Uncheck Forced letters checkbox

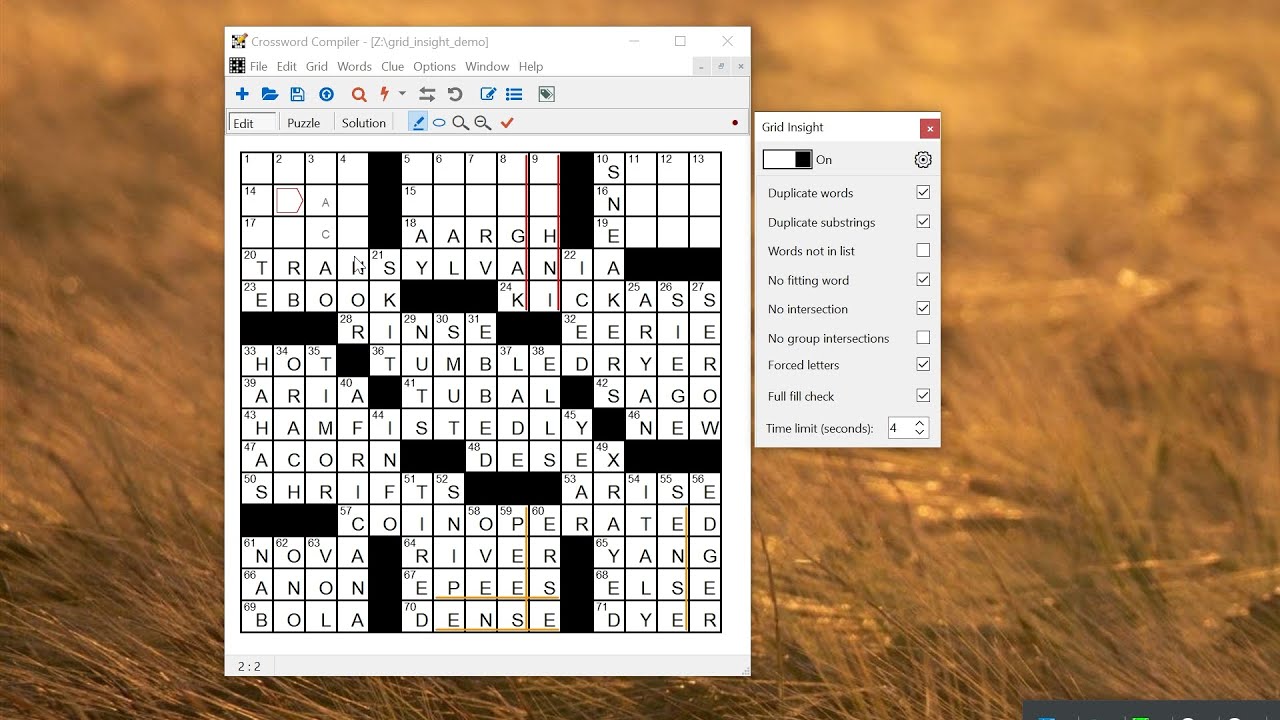click(x=923, y=364)
